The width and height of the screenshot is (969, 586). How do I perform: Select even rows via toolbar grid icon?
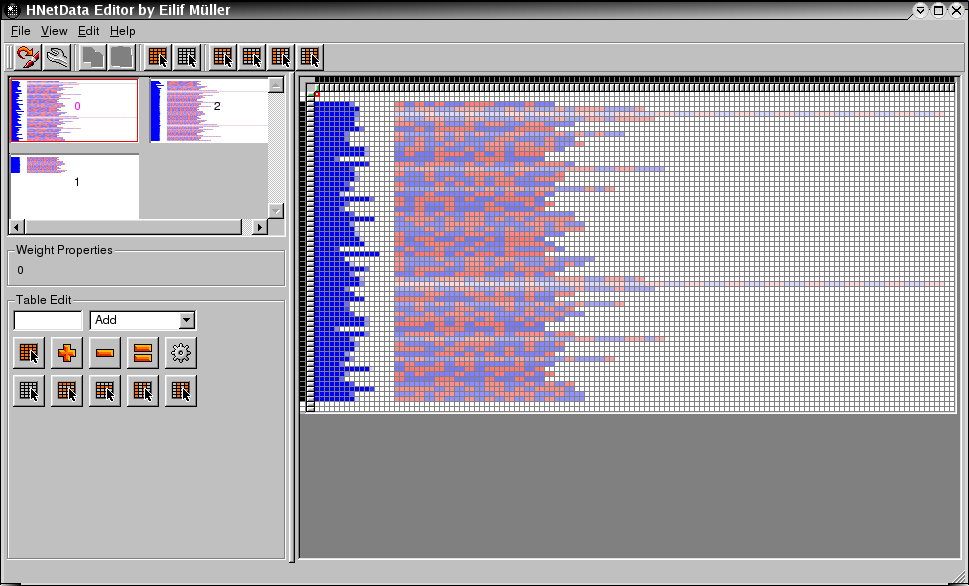[252, 57]
